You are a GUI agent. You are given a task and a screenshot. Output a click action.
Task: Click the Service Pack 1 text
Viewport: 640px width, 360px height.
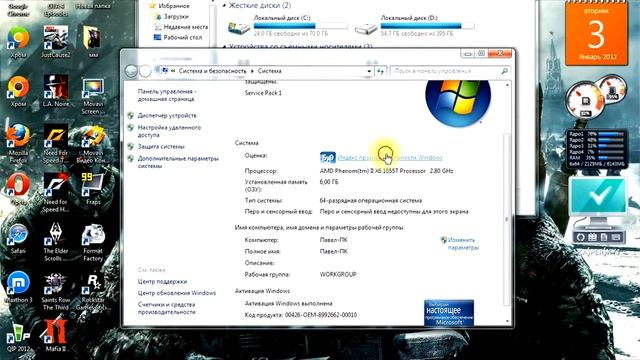click(x=263, y=93)
